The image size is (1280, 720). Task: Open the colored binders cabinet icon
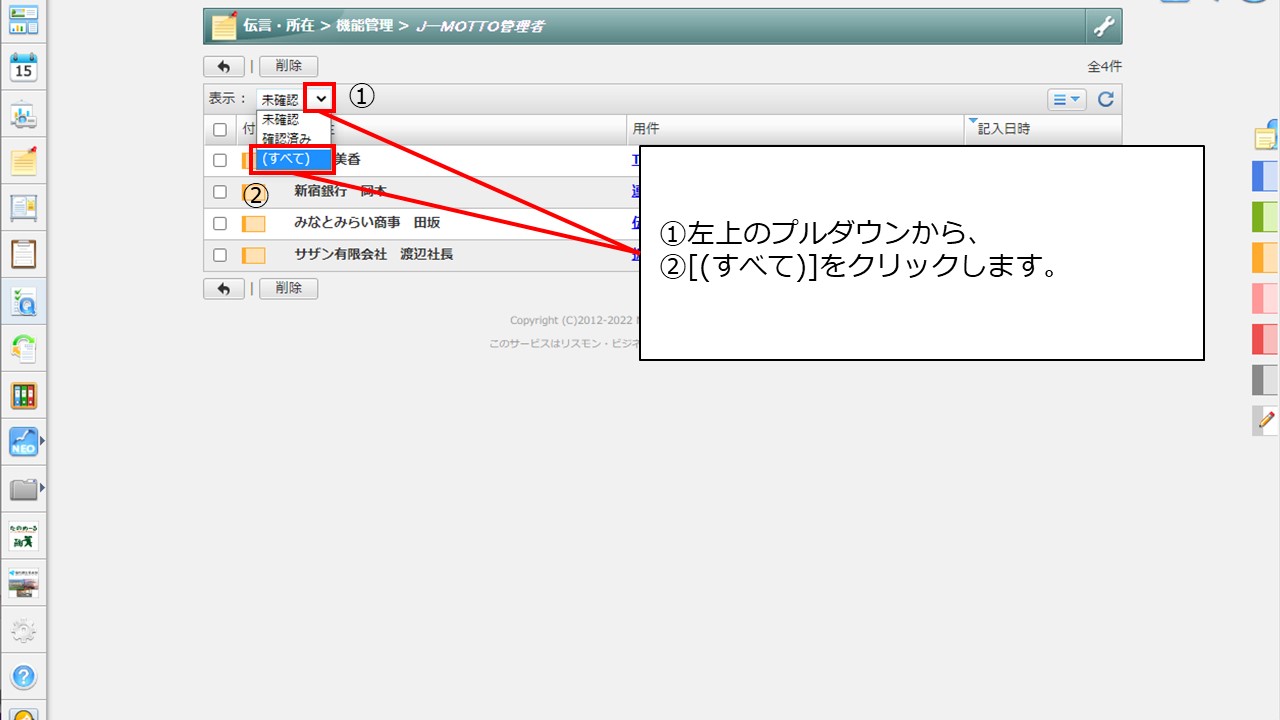click(x=23, y=395)
